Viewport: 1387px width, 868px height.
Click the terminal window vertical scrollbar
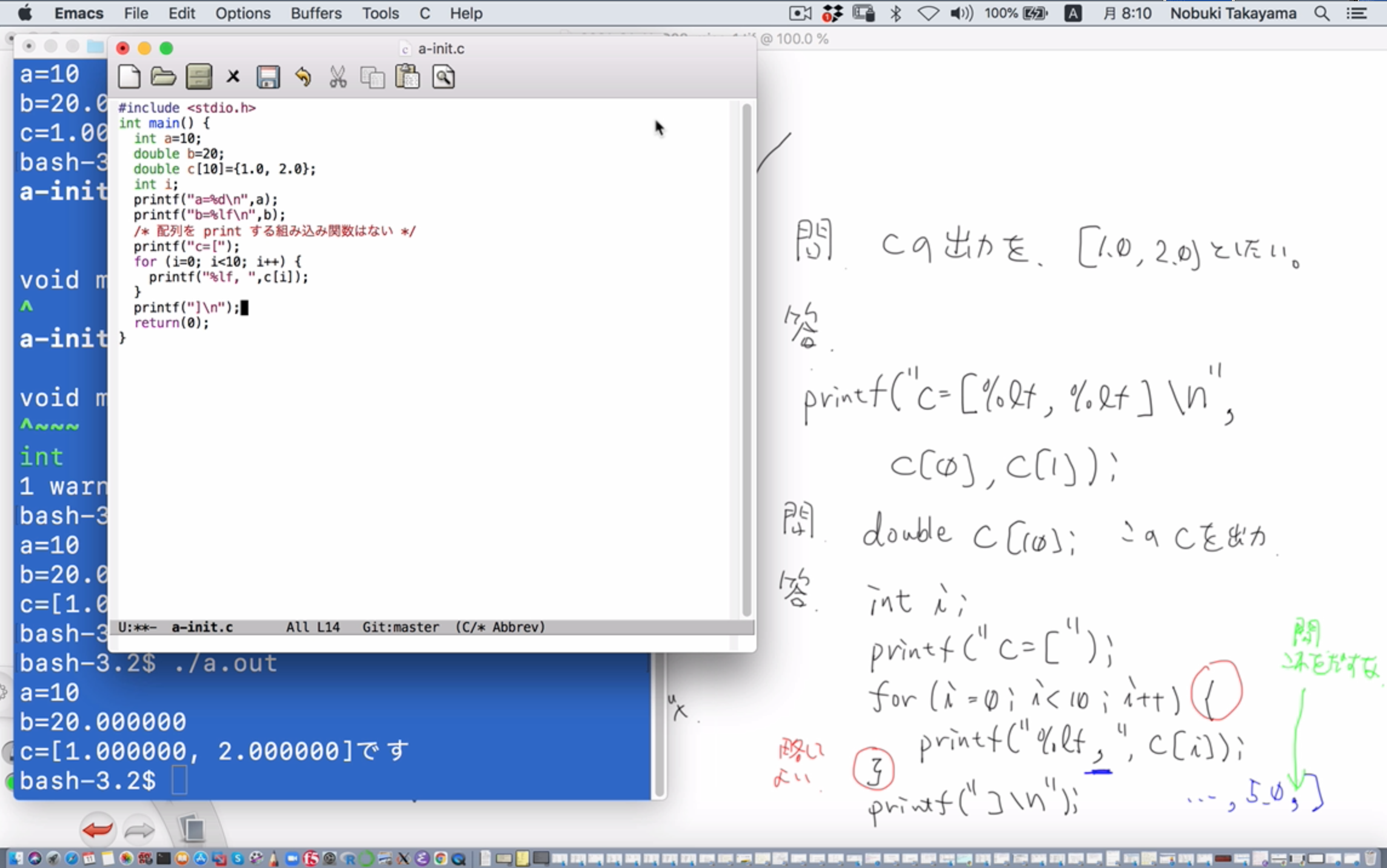659,725
